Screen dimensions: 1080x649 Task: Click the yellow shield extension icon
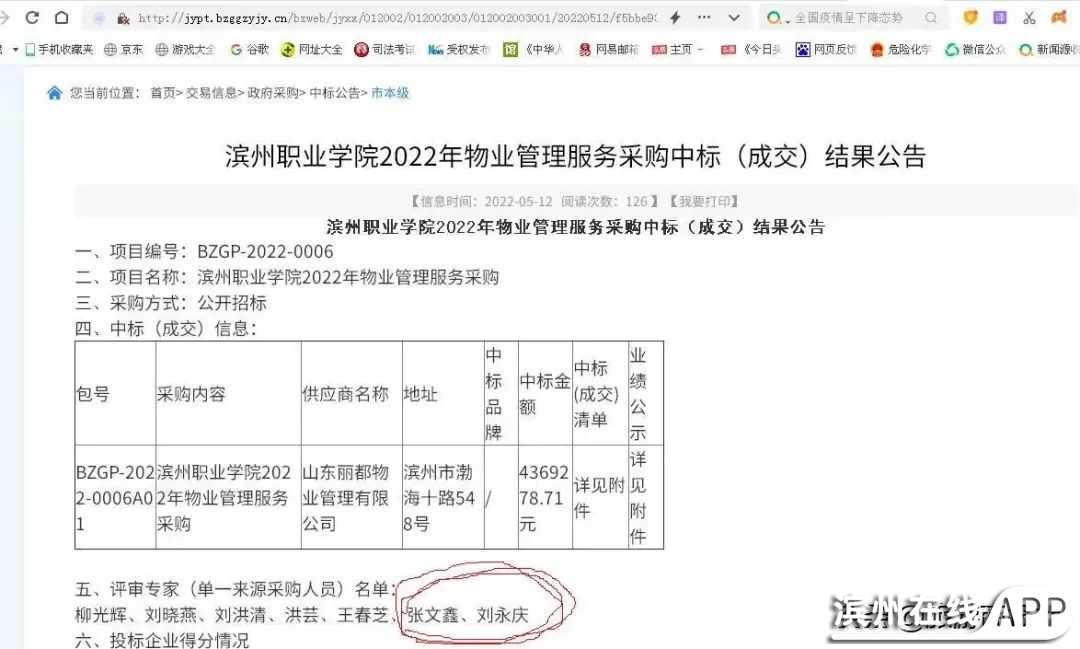click(970, 18)
